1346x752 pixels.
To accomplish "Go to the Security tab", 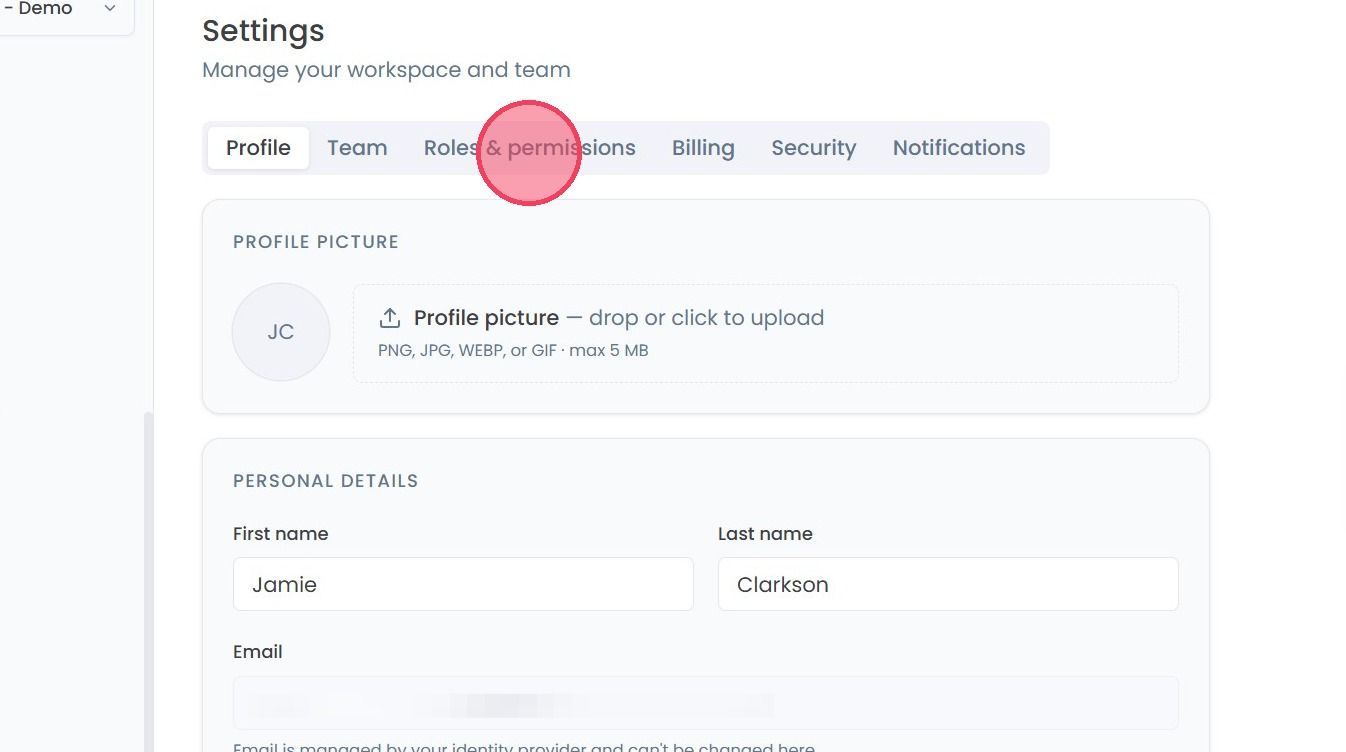I will [x=813, y=148].
